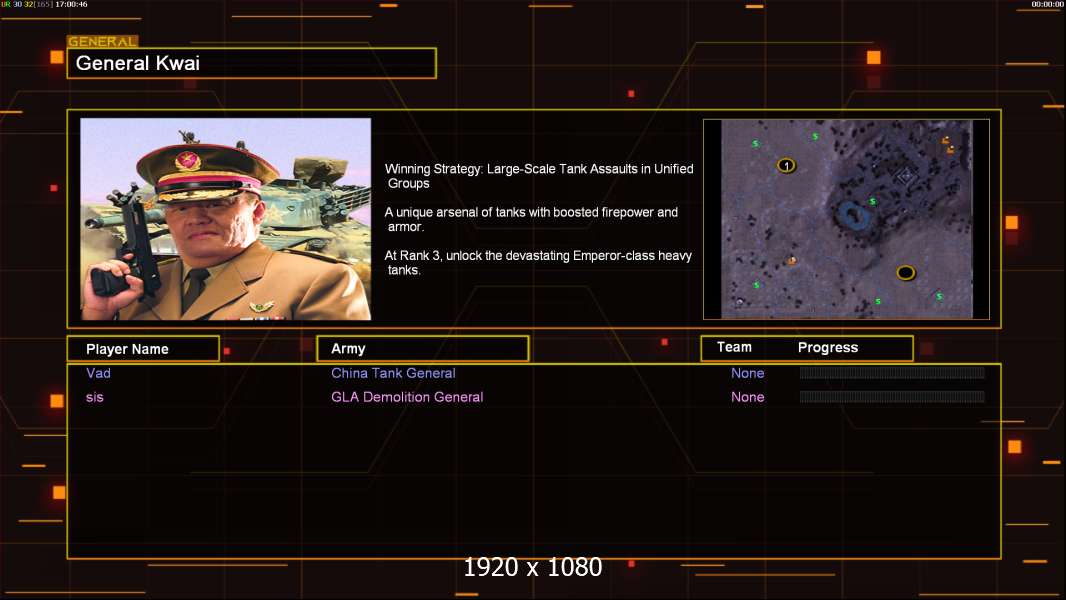Click Vad's loading progress bar
The image size is (1066, 600).
892,372
